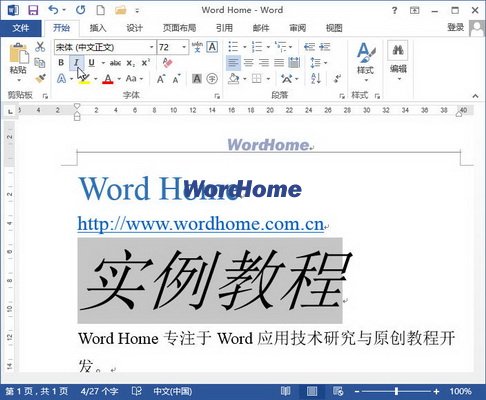
Task: Switch to the Review tab
Action: pos(297,28)
